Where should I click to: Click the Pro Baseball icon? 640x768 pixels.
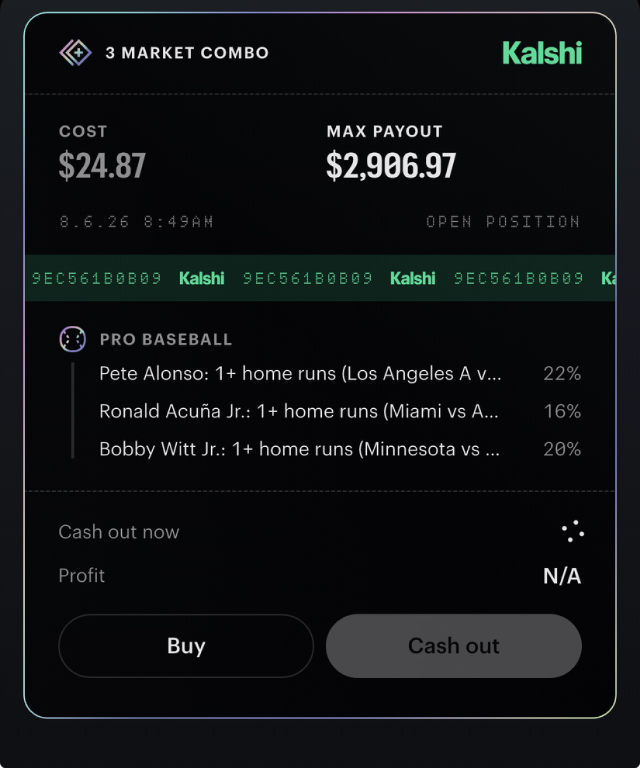(x=72, y=339)
